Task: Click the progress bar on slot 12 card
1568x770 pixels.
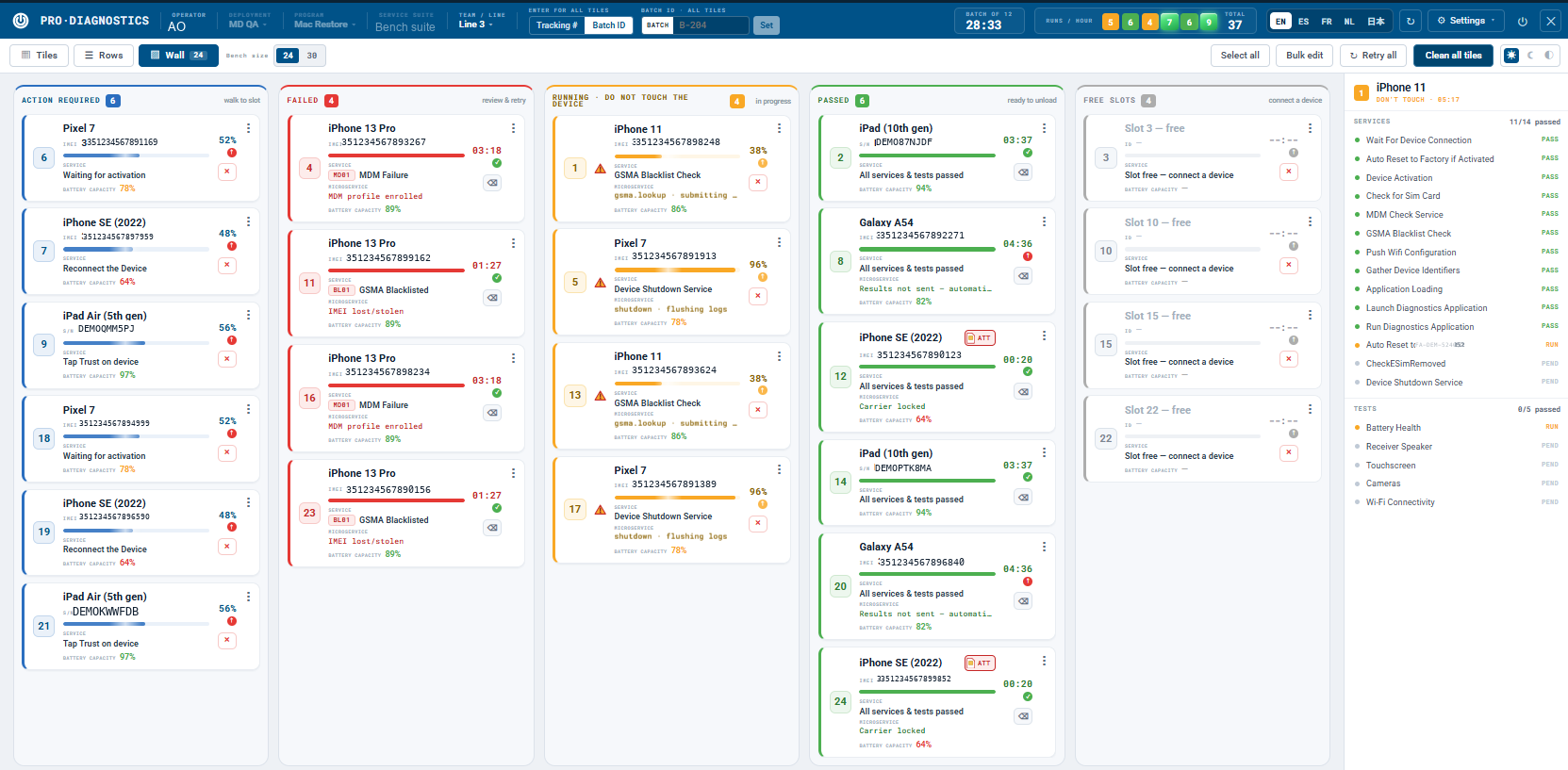Action: point(928,366)
